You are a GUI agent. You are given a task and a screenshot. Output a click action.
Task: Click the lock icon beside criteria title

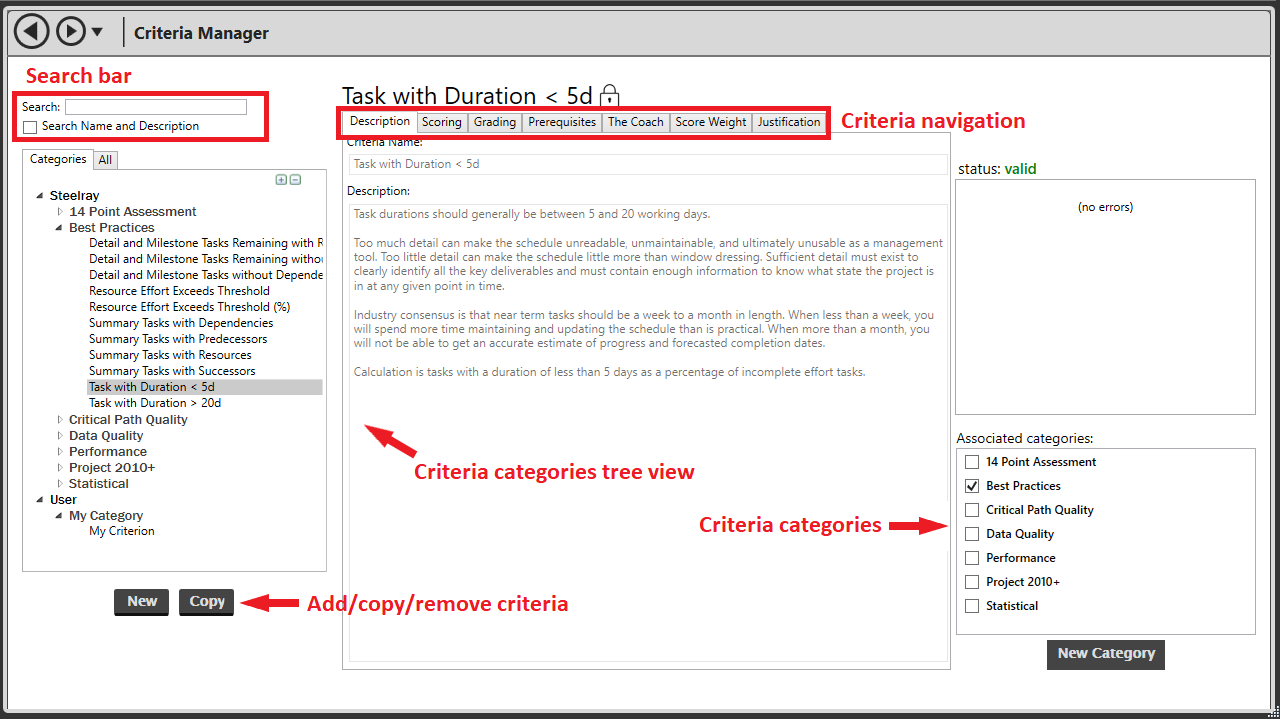point(609,96)
